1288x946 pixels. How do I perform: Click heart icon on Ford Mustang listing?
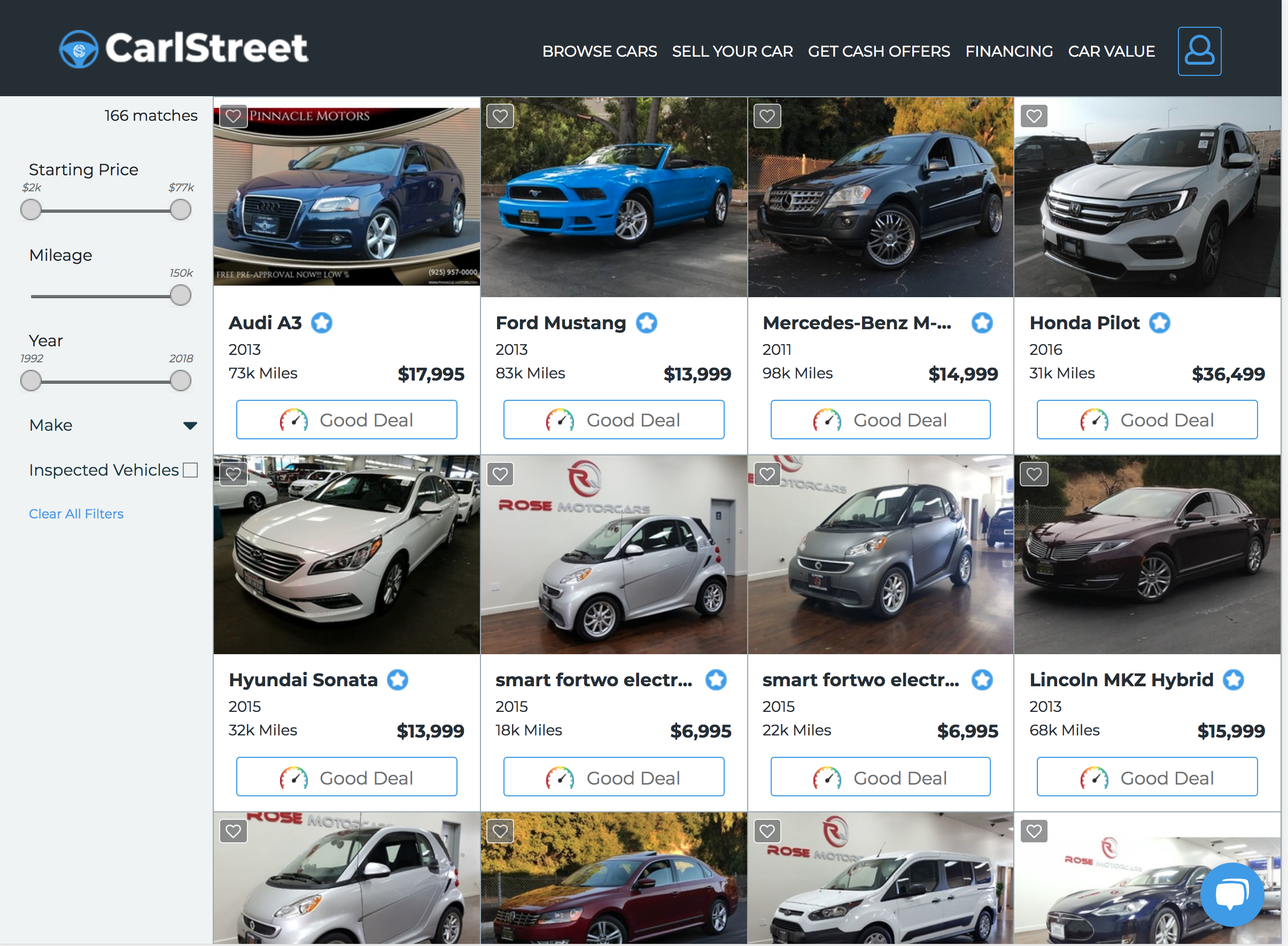pos(500,117)
